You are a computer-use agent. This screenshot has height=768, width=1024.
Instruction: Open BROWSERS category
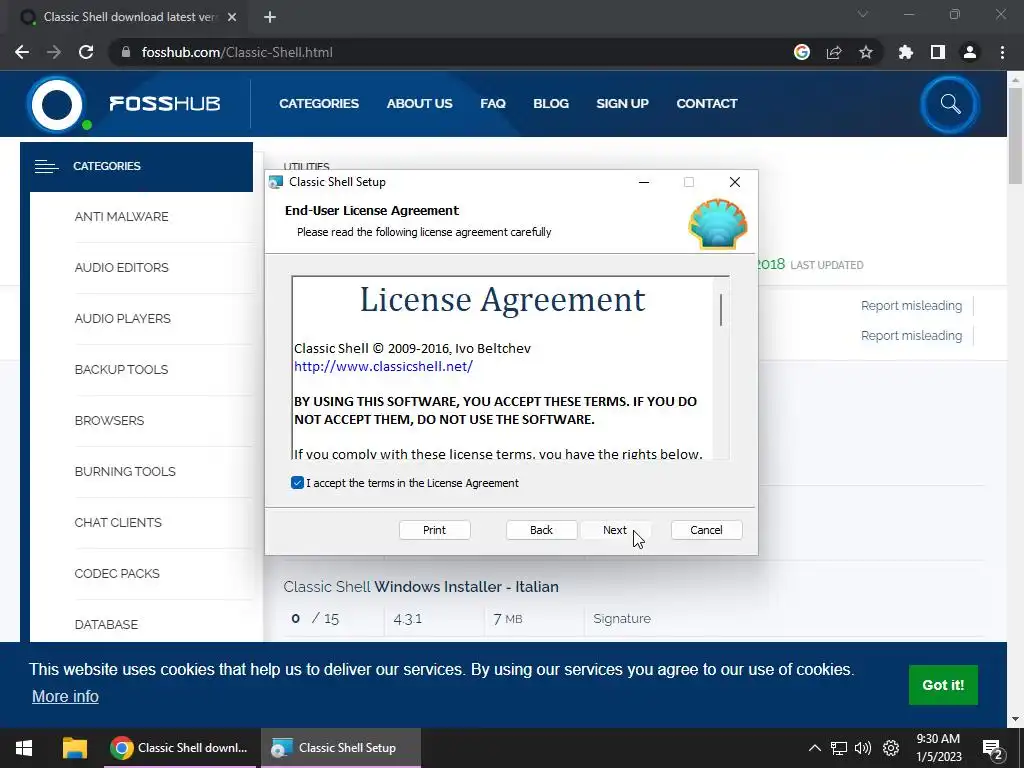109,421
